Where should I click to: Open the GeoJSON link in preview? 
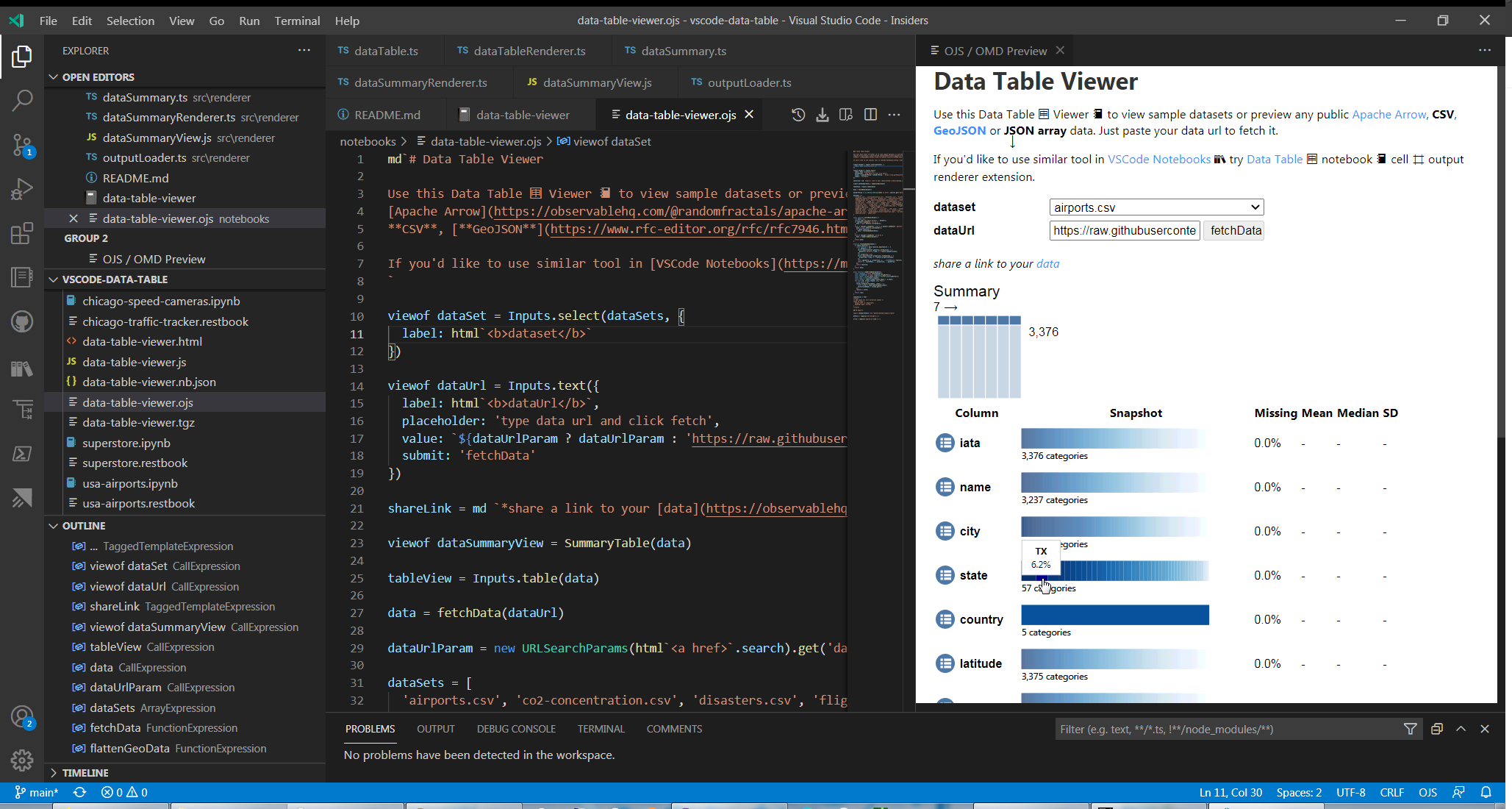tap(959, 130)
